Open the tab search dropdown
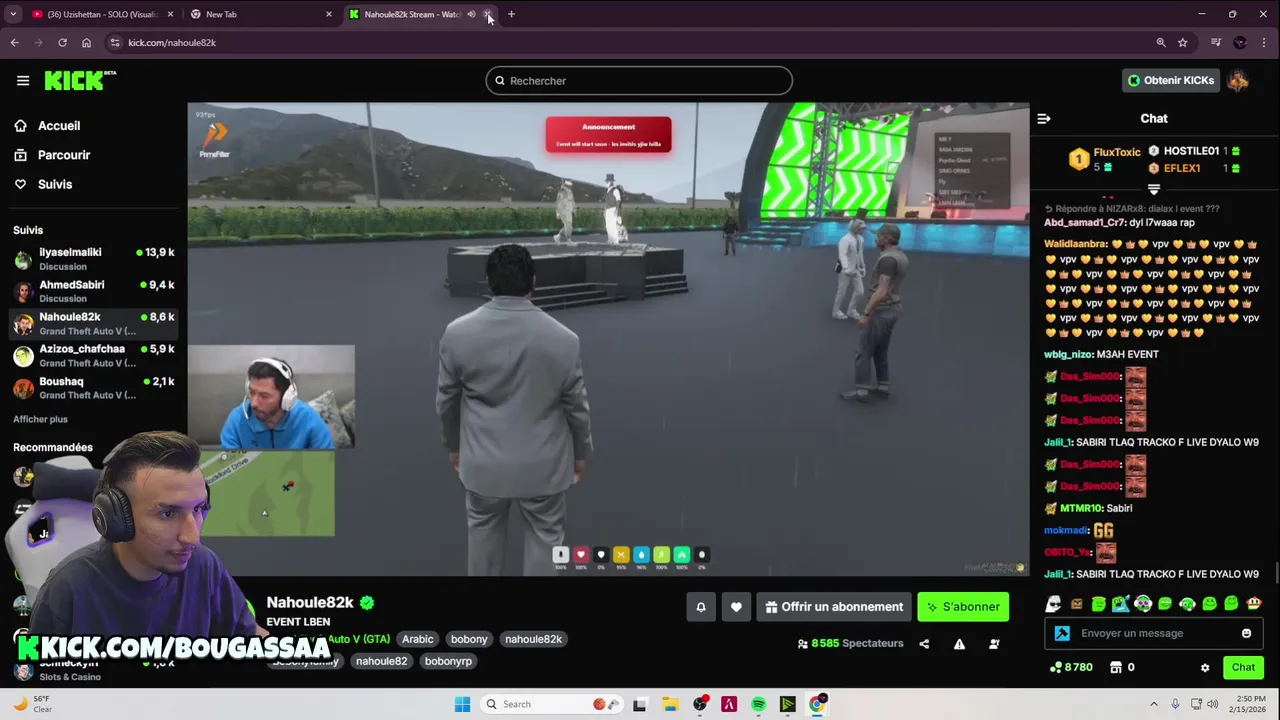Image resolution: width=1280 pixels, height=720 pixels. [x=12, y=14]
